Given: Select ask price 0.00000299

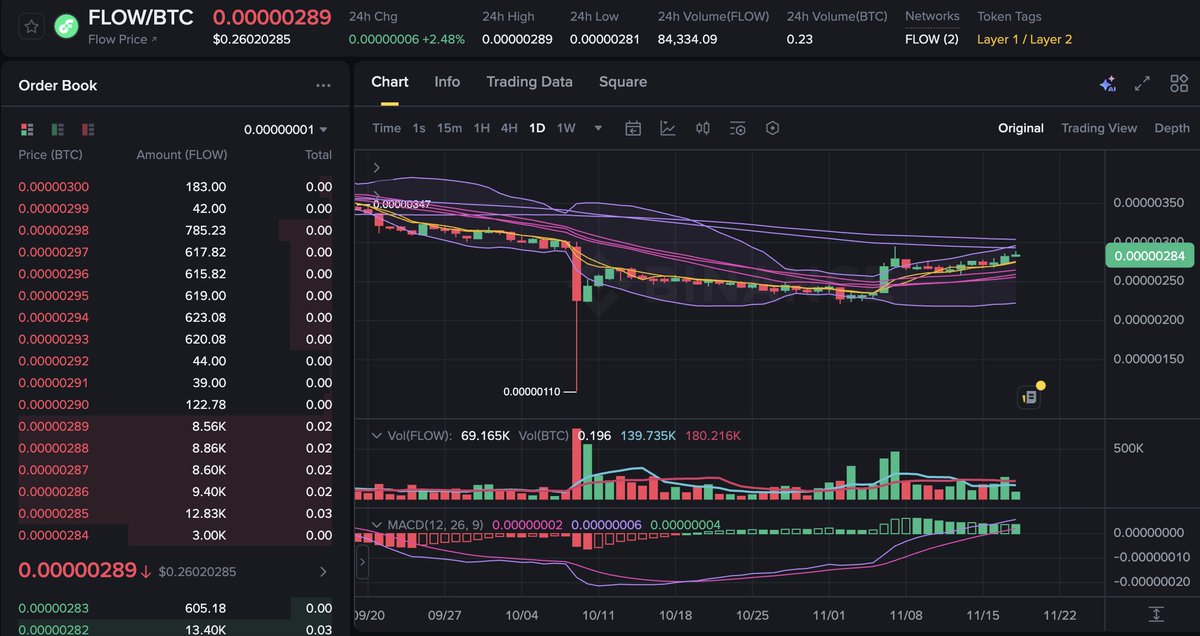Looking at the screenshot, I should click(x=53, y=209).
